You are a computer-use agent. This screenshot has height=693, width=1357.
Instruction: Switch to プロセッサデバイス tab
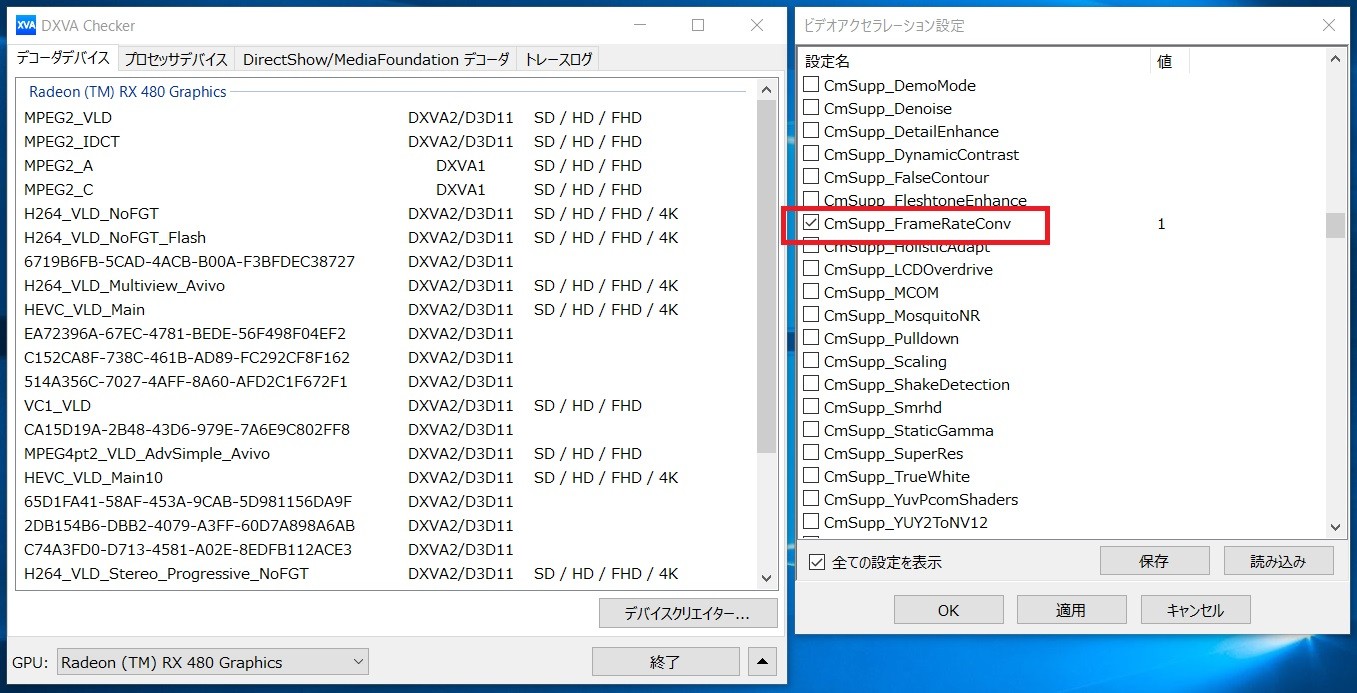pyautogui.click(x=176, y=60)
